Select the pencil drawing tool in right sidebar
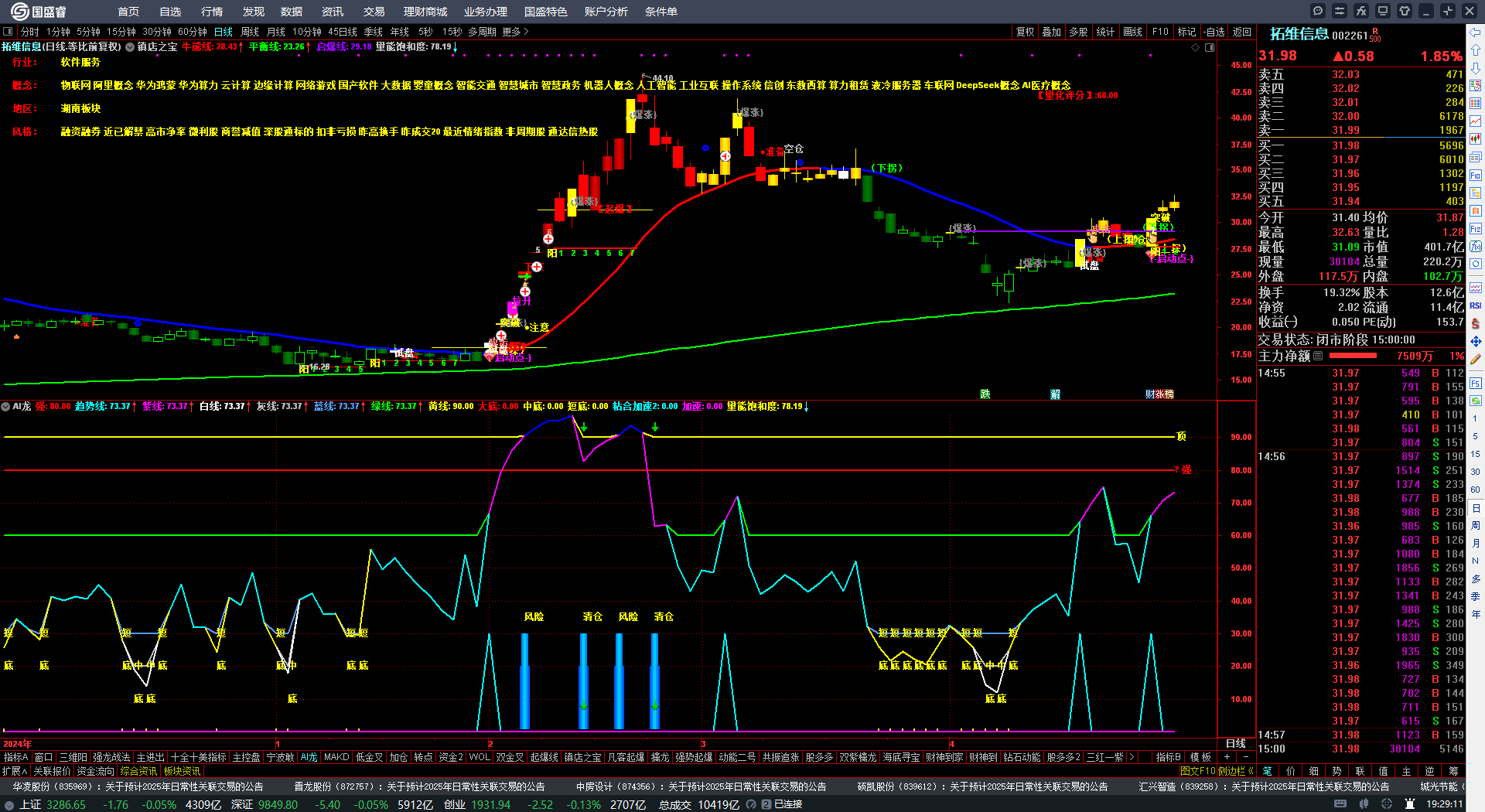1485x812 pixels. pos(1476,359)
